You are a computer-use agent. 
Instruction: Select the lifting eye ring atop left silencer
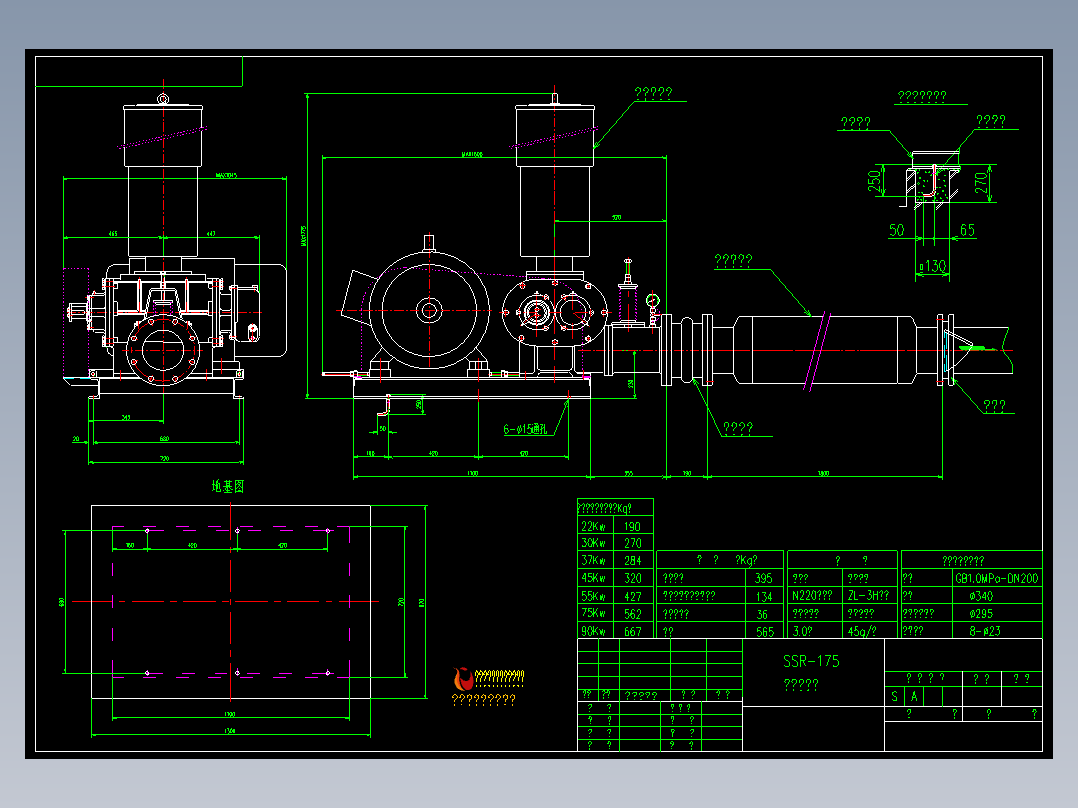point(163,99)
